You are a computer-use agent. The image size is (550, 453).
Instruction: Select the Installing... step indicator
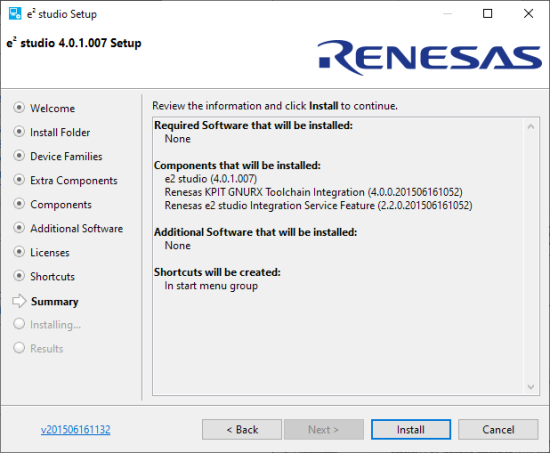[x=19, y=324]
